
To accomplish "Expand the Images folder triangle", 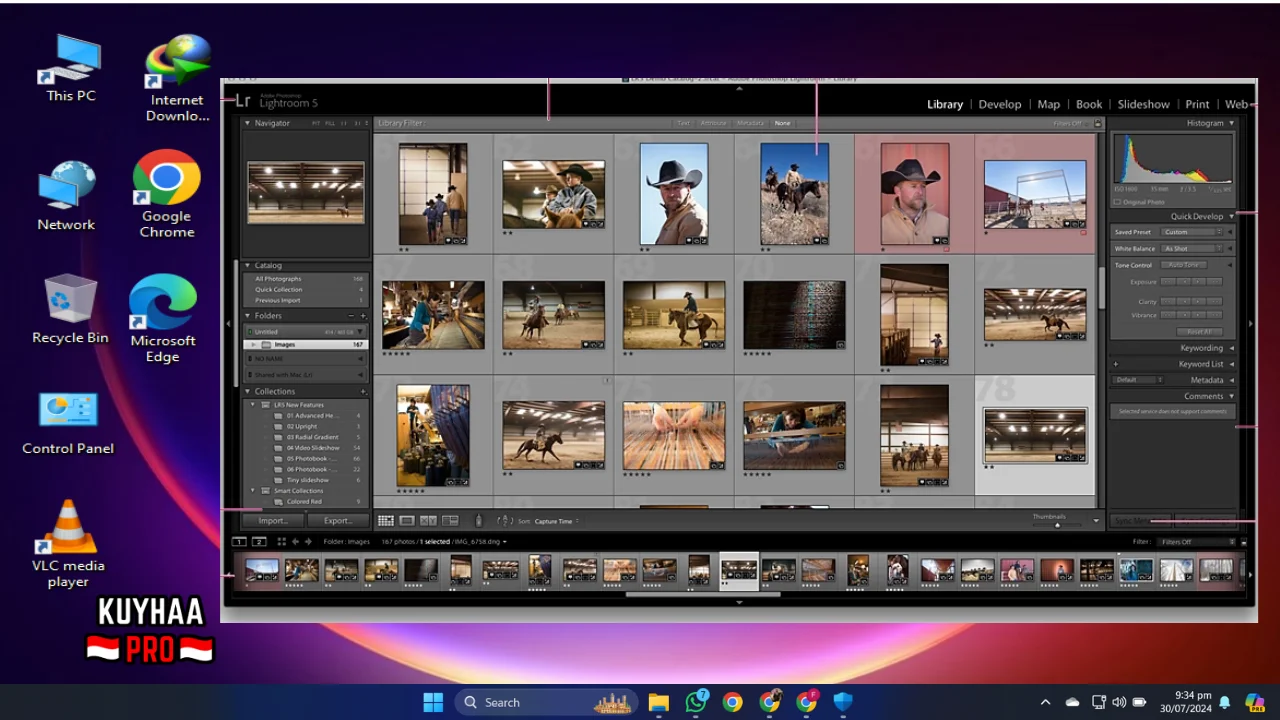I will pyautogui.click(x=254, y=344).
